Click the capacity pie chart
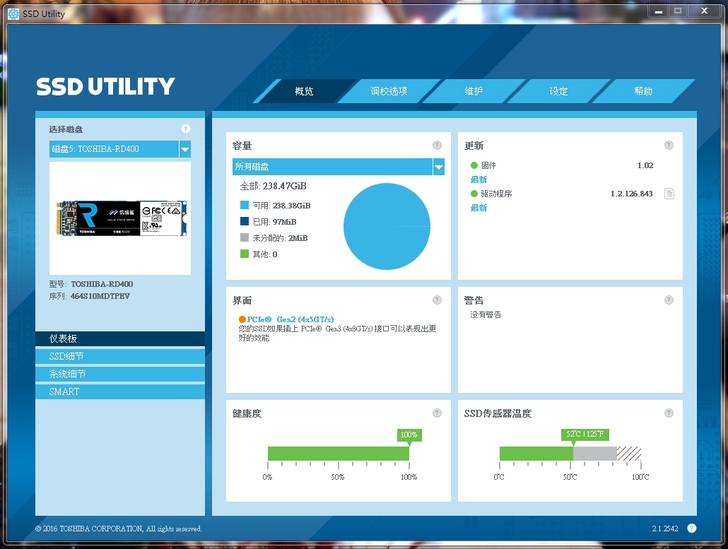The height and width of the screenshot is (549, 728). 387,226
